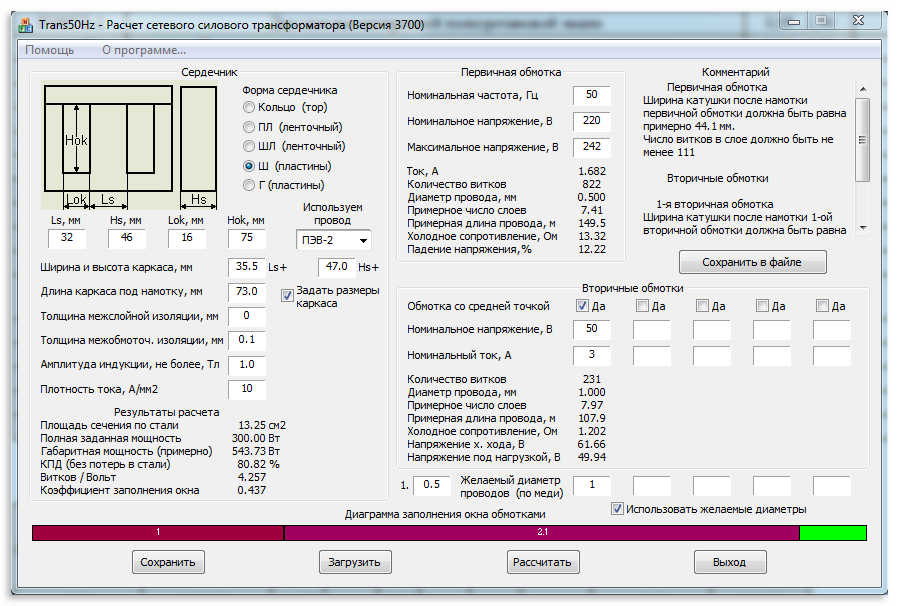
Task: Click the Сохранить button
Action: [x=168, y=562]
